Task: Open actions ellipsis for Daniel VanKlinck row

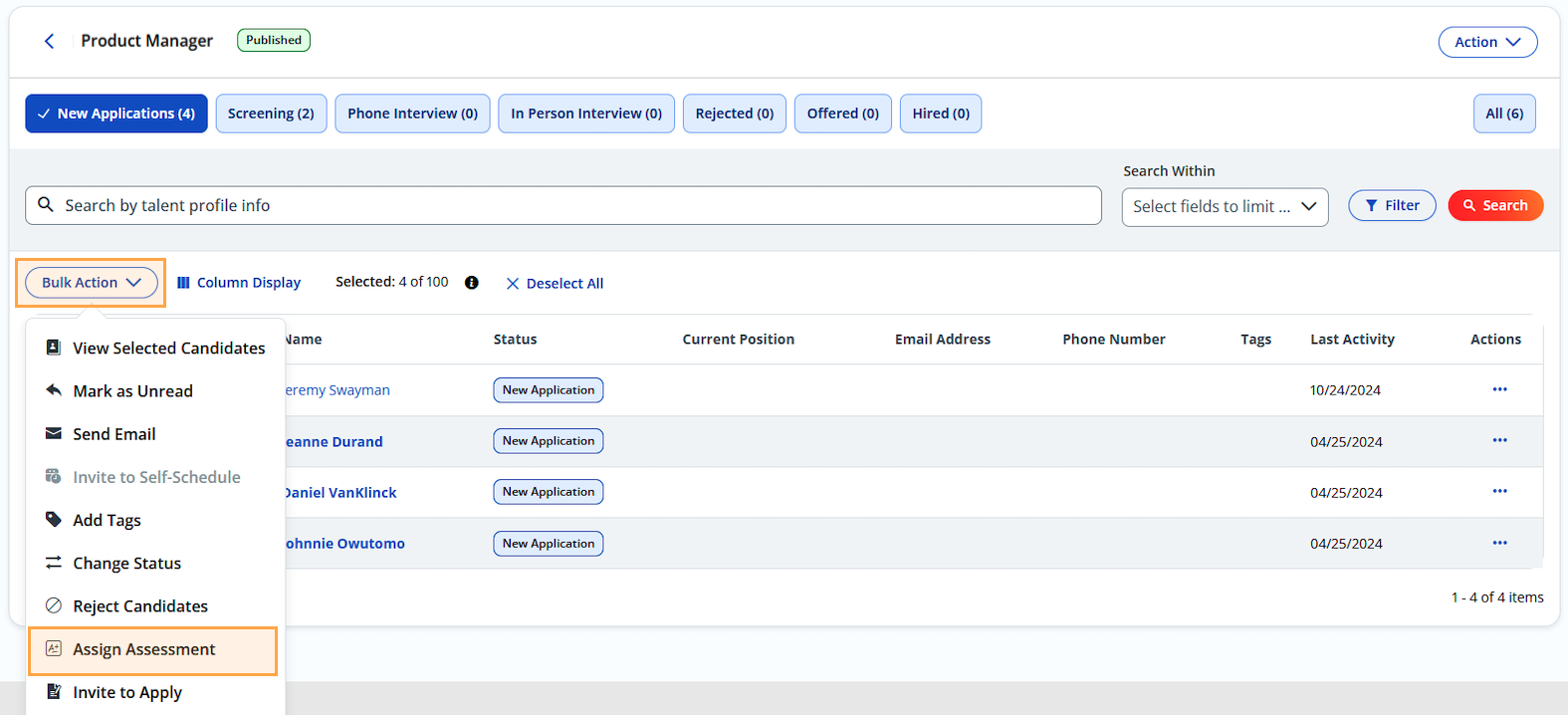Action: tap(1499, 491)
